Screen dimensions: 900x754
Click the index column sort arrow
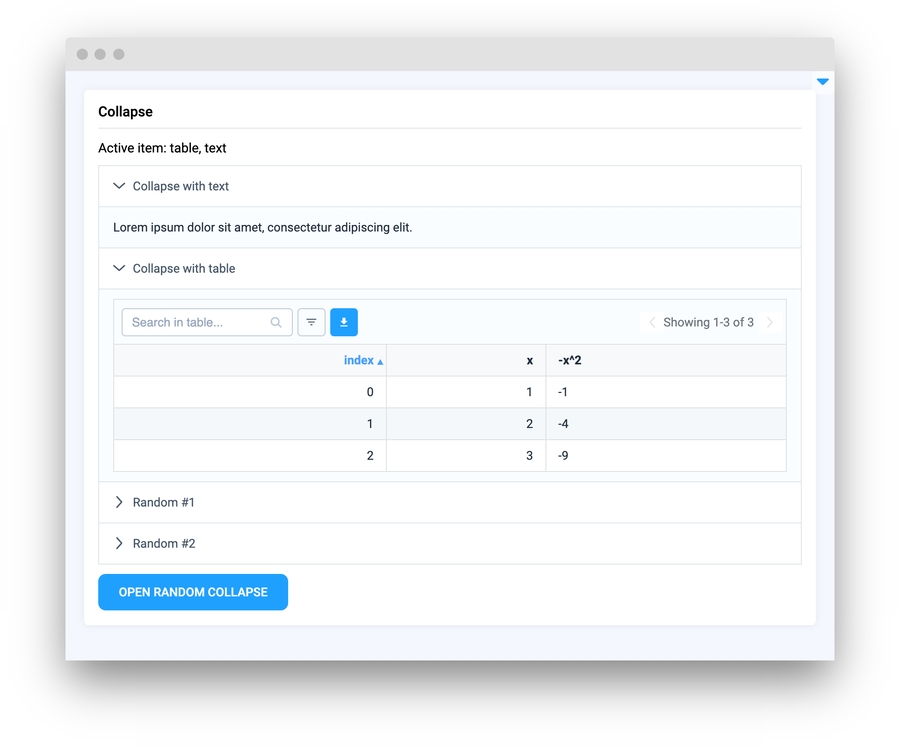(380, 362)
